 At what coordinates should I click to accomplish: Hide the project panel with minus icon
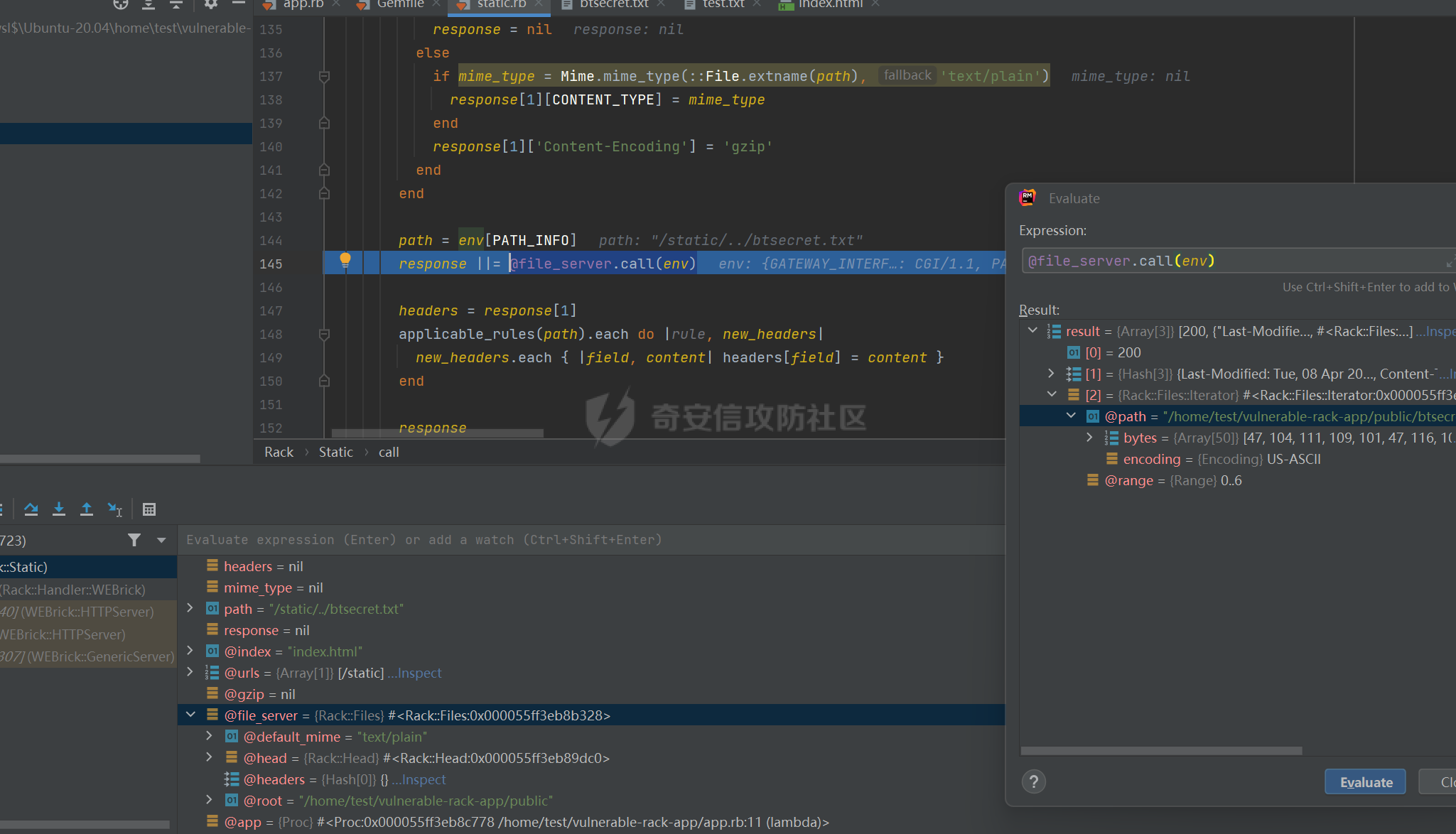pos(239,4)
